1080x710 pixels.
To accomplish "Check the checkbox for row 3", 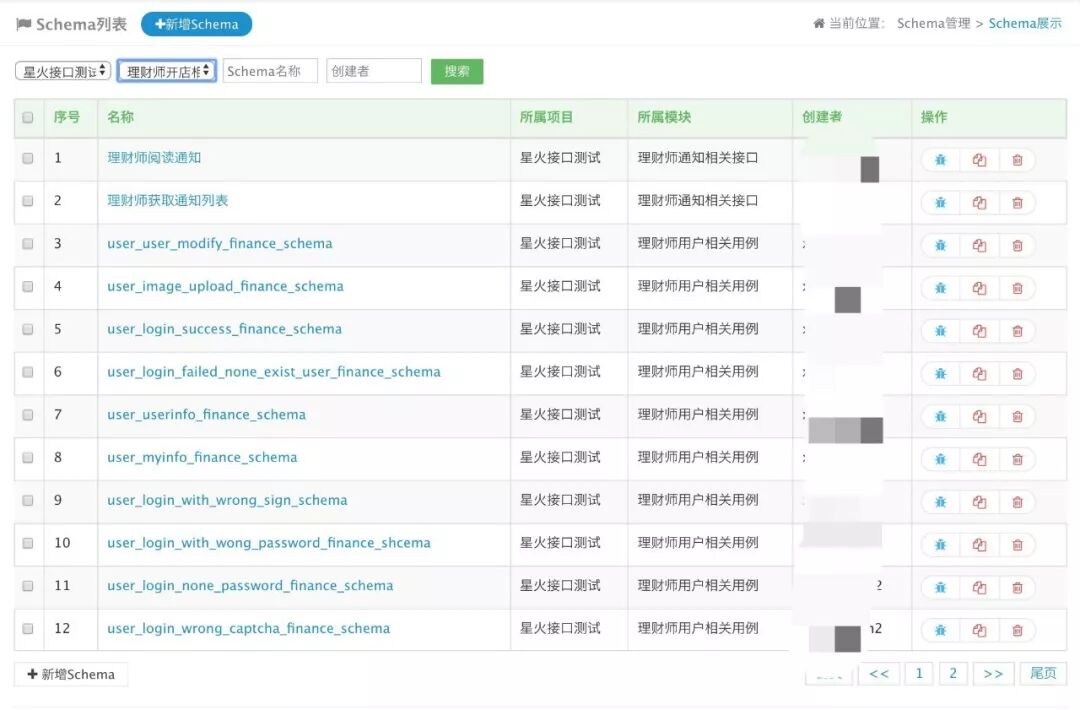I will (x=27, y=244).
